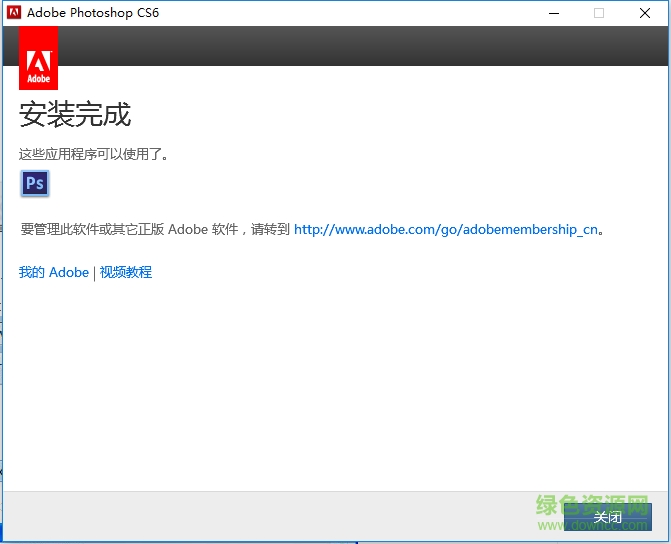The width and height of the screenshot is (671, 544).
Task: Open the 视频教程 link
Action: tap(126, 272)
